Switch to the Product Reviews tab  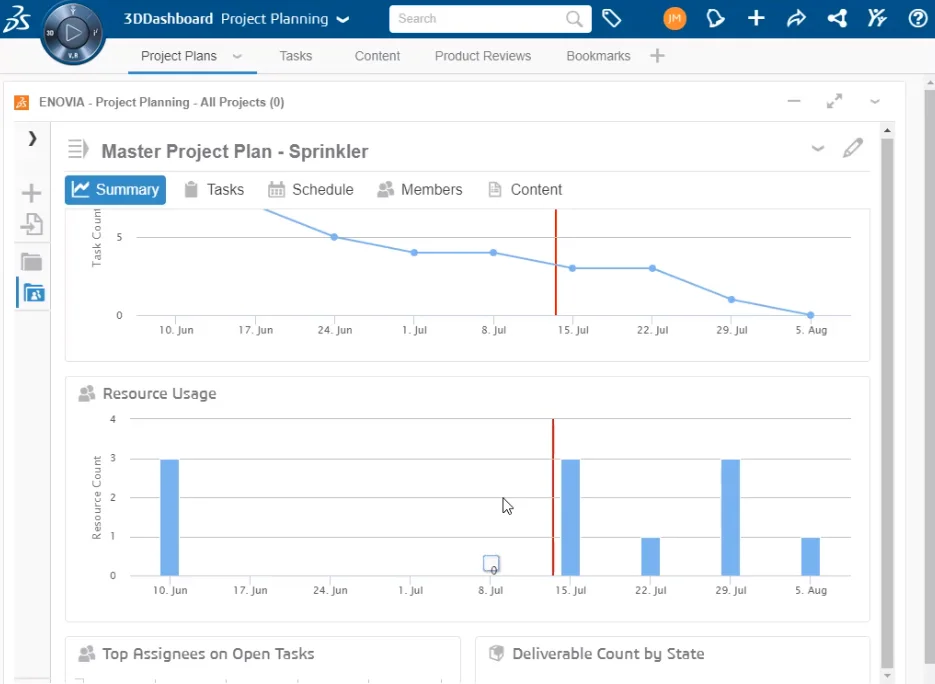pos(482,56)
